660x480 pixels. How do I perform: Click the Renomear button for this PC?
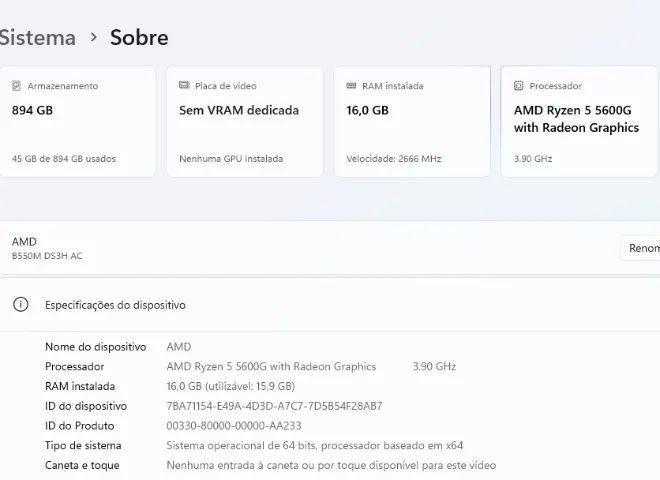click(x=641, y=248)
